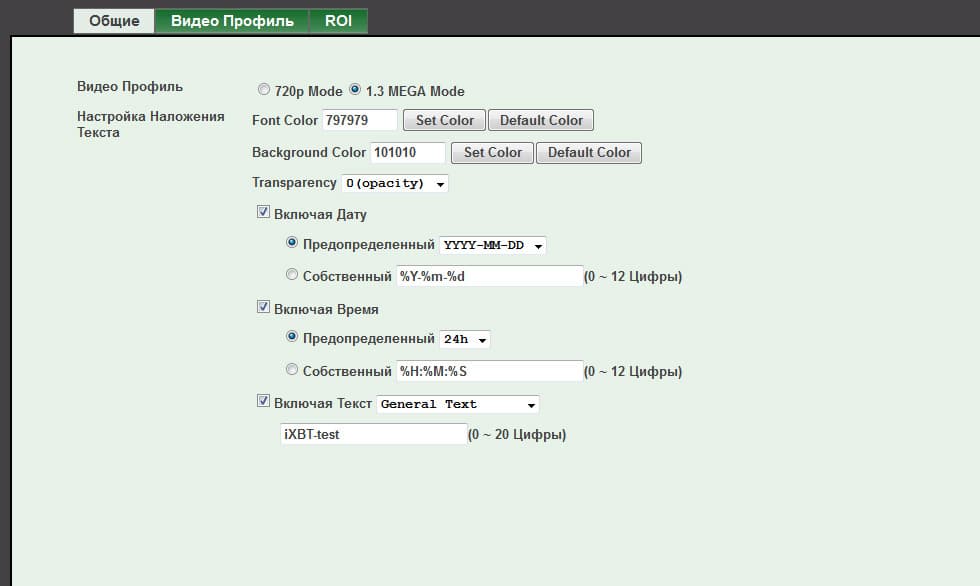Open the Transparency dropdown

point(395,183)
